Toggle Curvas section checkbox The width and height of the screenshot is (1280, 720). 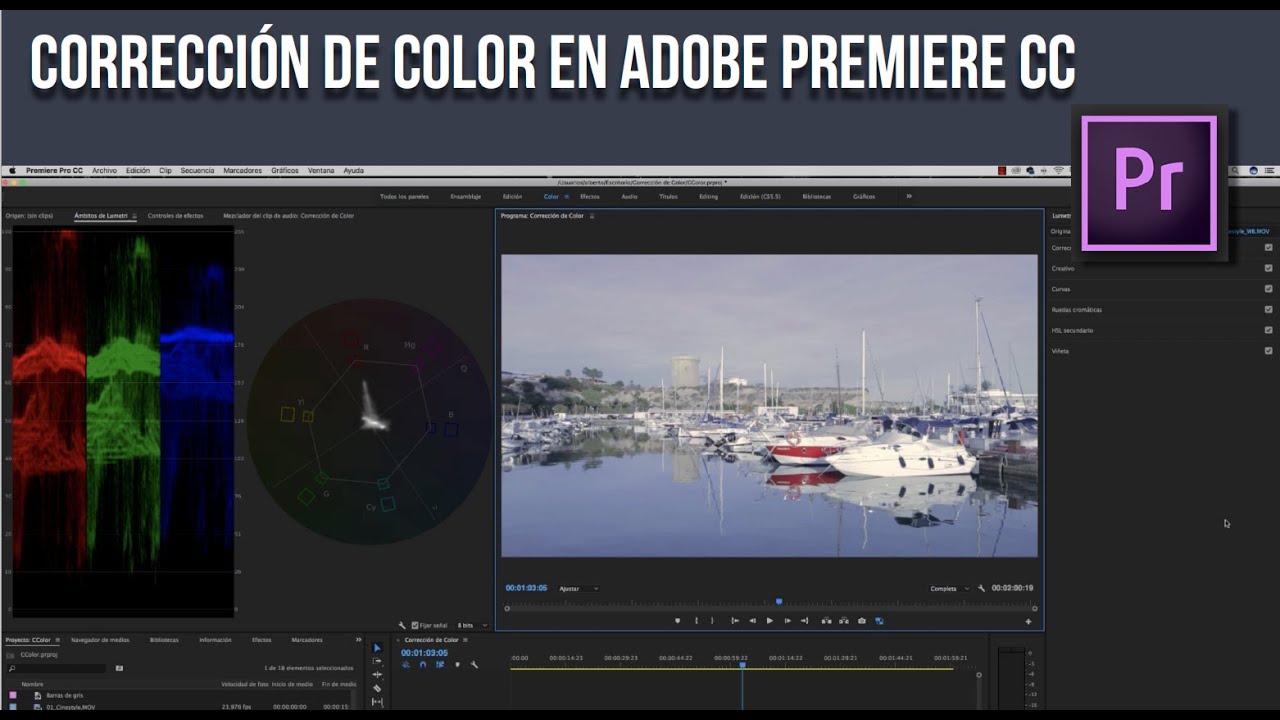pyautogui.click(x=1269, y=289)
